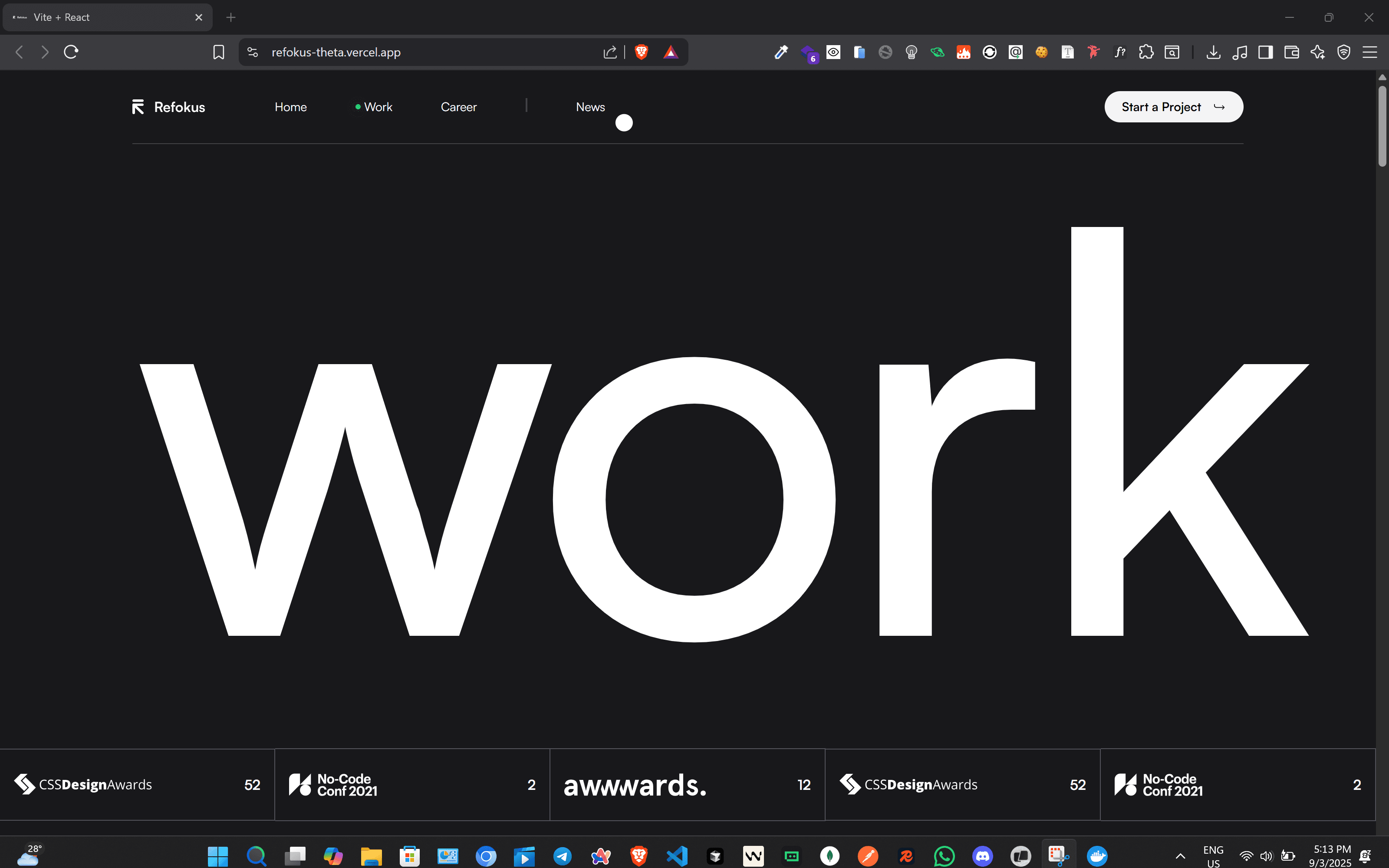This screenshot has height=868, width=1389.
Task: Reload the page
Action: click(71, 52)
